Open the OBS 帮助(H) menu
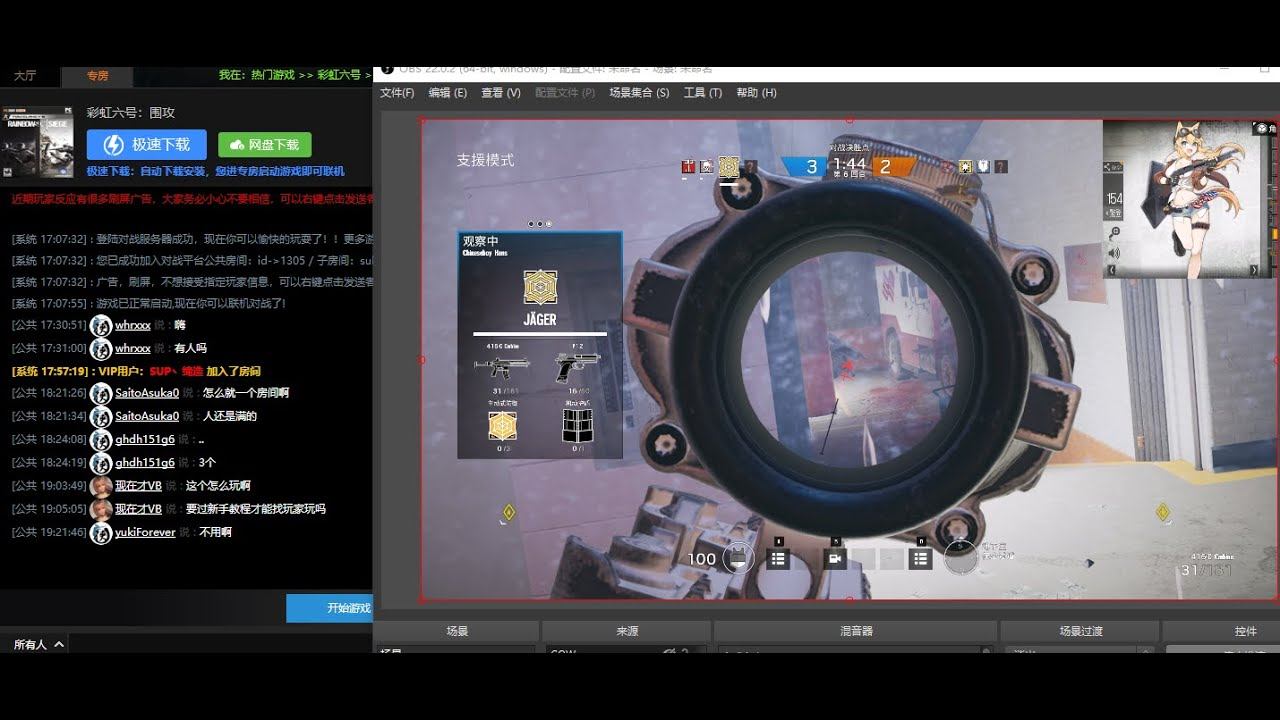This screenshot has height=720, width=1280. point(756,93)
